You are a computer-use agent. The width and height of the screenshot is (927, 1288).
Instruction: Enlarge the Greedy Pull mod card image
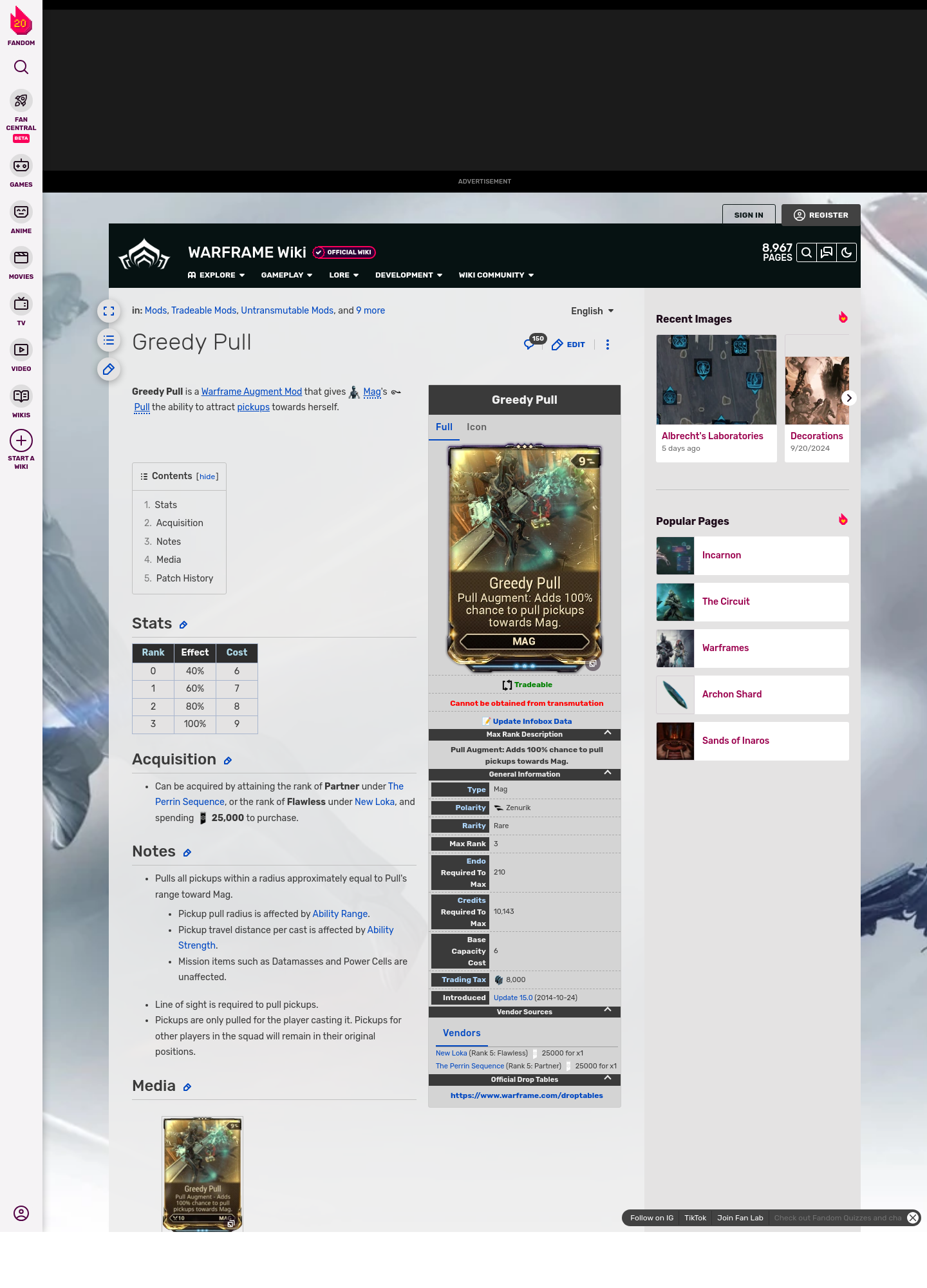coord(525,558)
